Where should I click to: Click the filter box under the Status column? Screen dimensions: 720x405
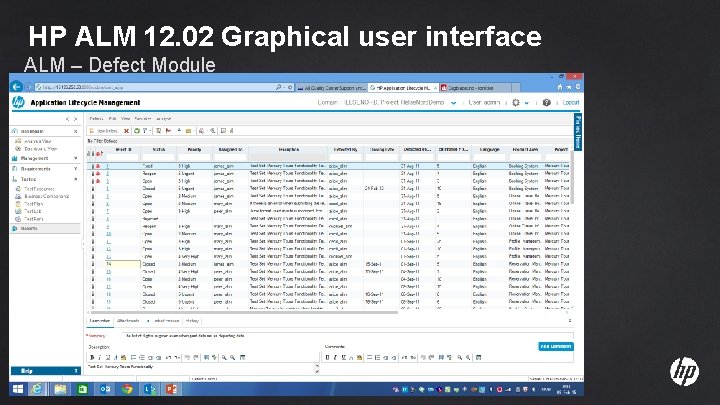point(158,157)
